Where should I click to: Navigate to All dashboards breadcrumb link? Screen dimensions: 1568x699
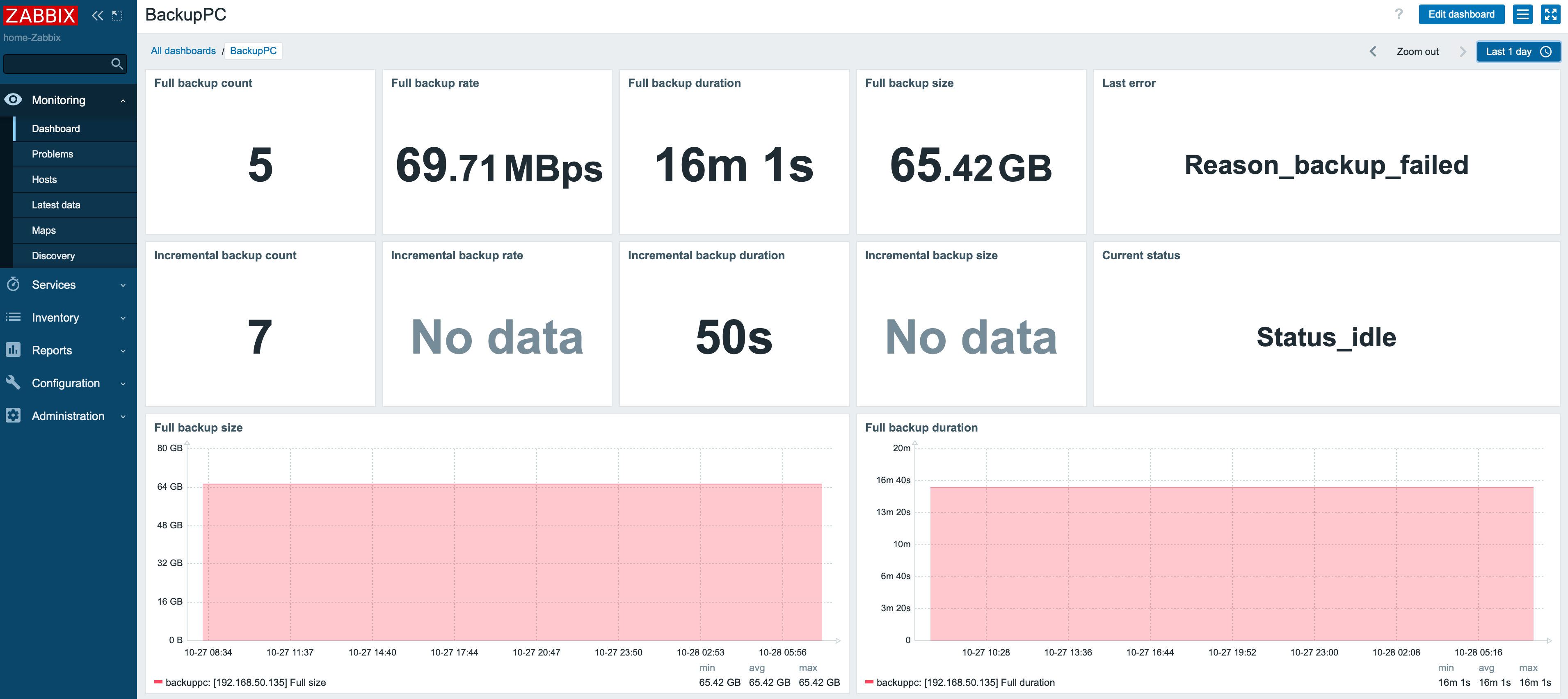(183, 50)
